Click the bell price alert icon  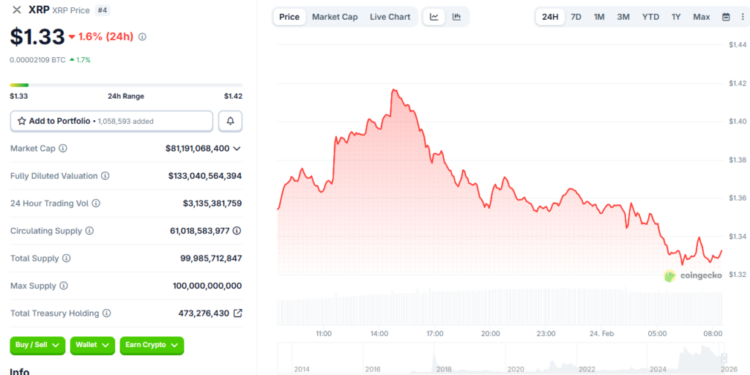point(231,121)
